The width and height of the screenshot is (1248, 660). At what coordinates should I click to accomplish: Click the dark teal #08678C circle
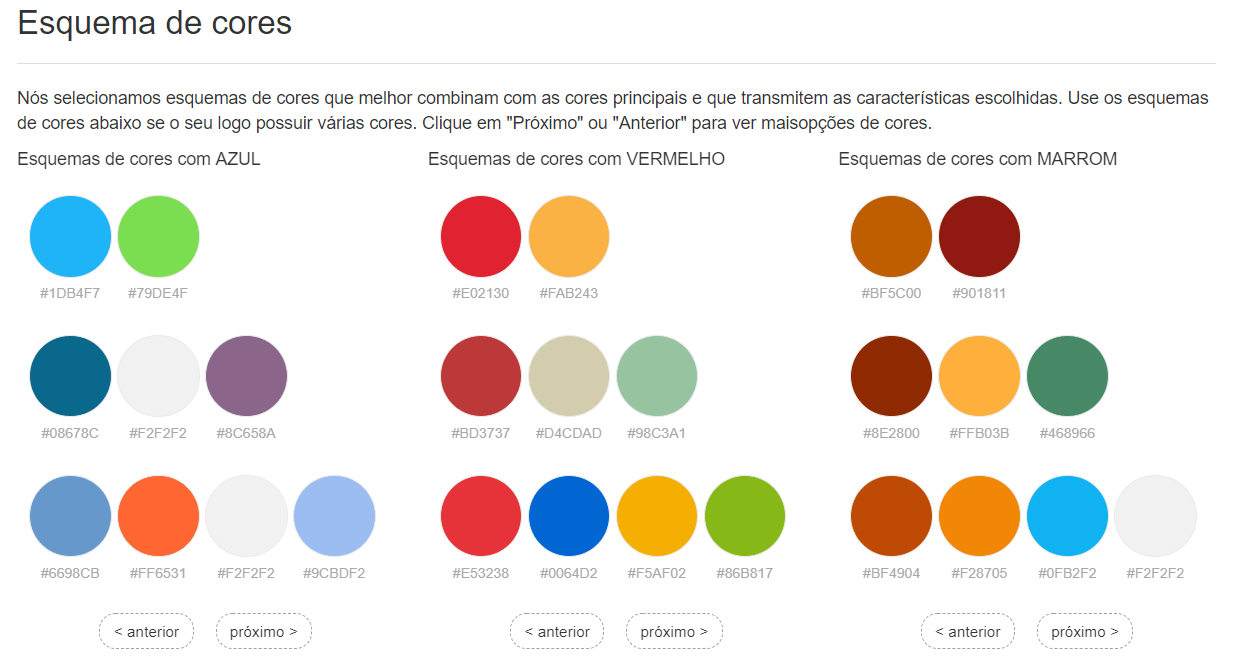(70, 376)
